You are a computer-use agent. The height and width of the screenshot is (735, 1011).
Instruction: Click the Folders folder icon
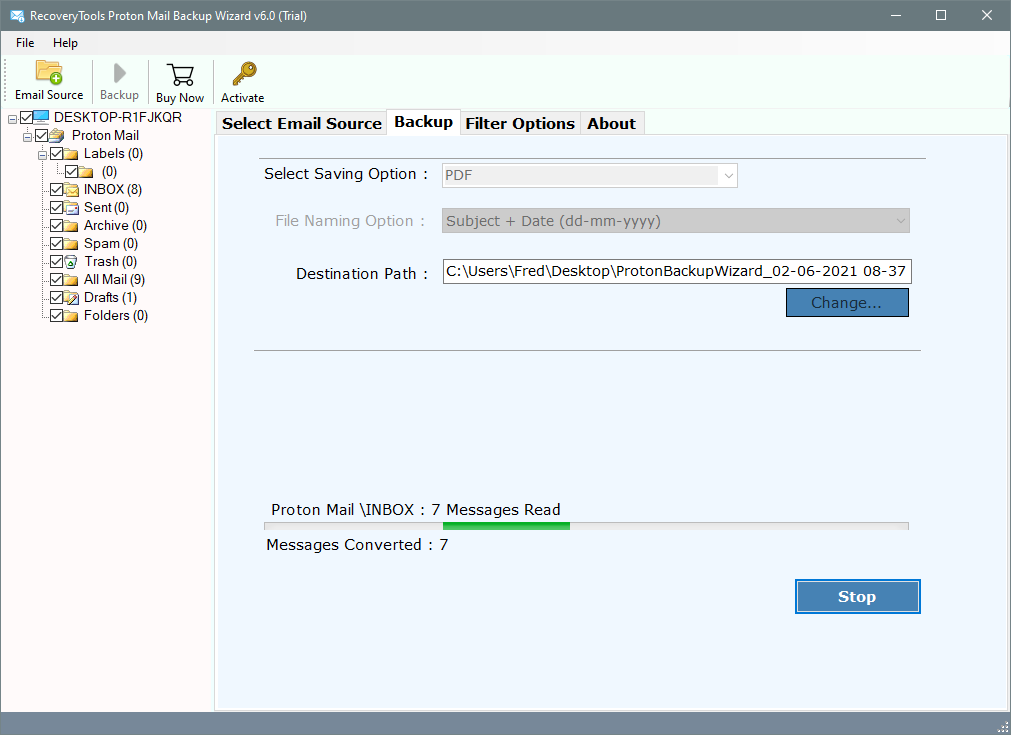(x=71, y=316)
